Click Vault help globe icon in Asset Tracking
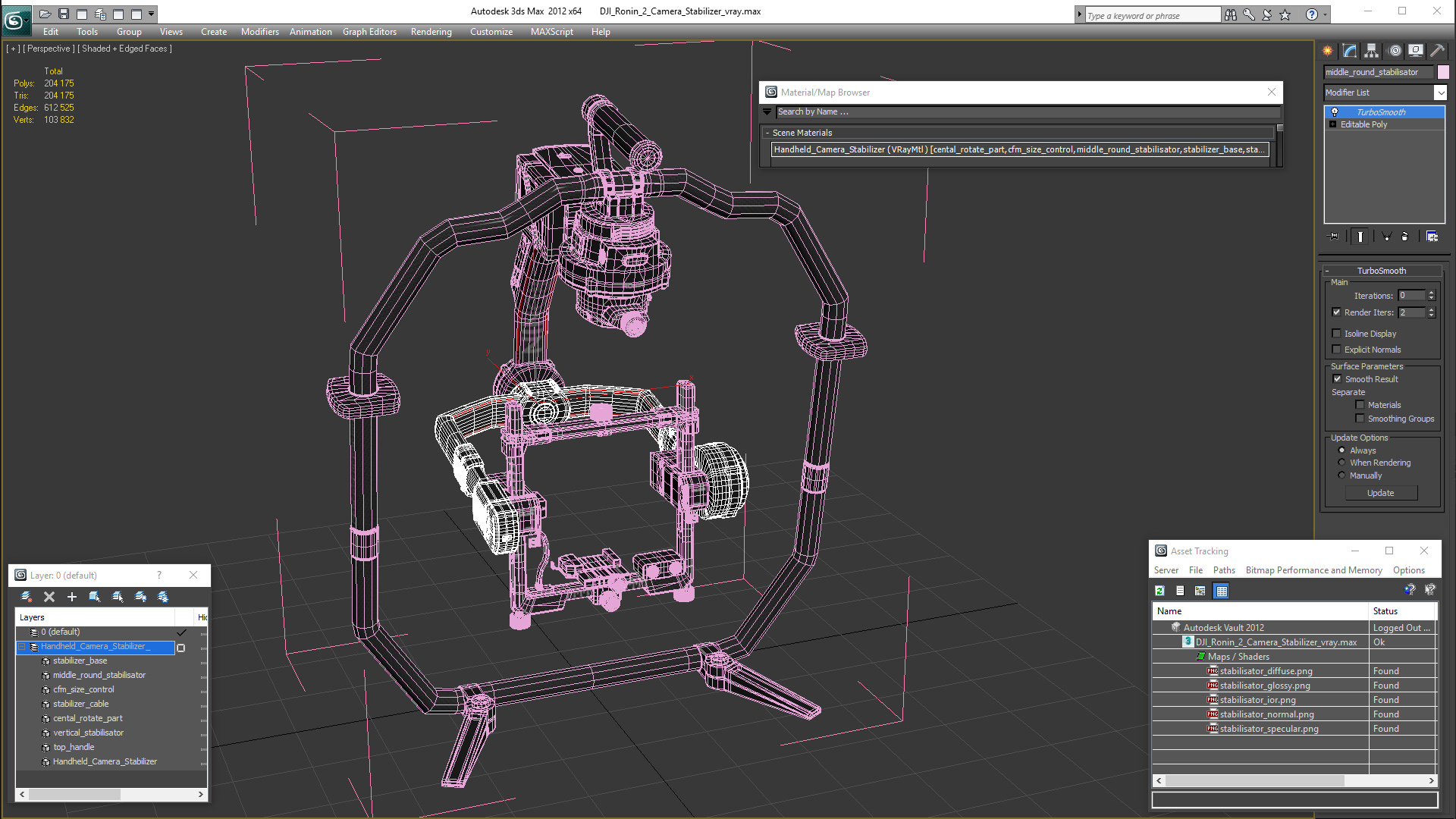 1409,589
